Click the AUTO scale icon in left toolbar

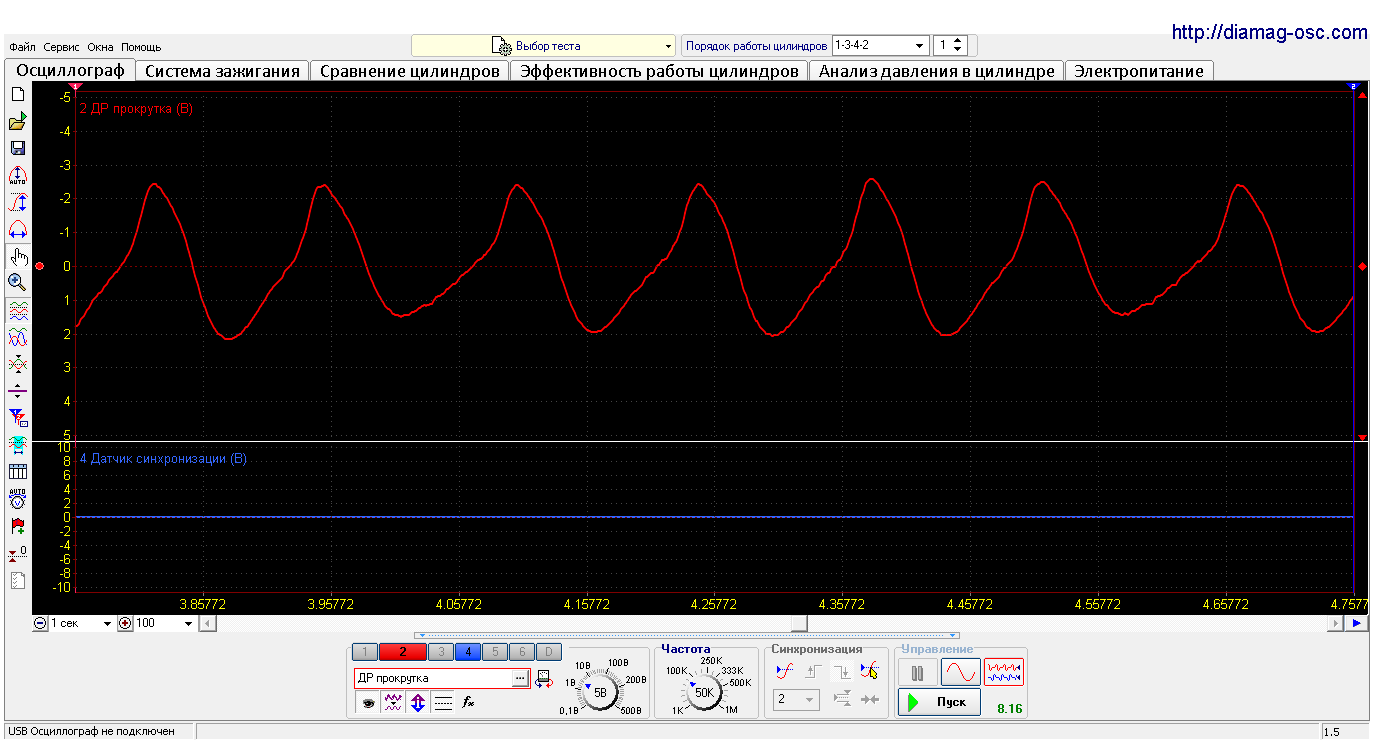point(17,175)
